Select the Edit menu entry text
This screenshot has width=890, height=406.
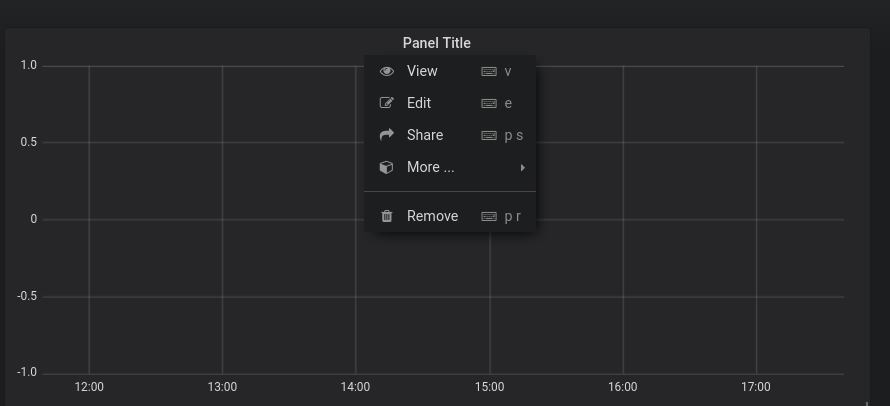click(419, 103)
